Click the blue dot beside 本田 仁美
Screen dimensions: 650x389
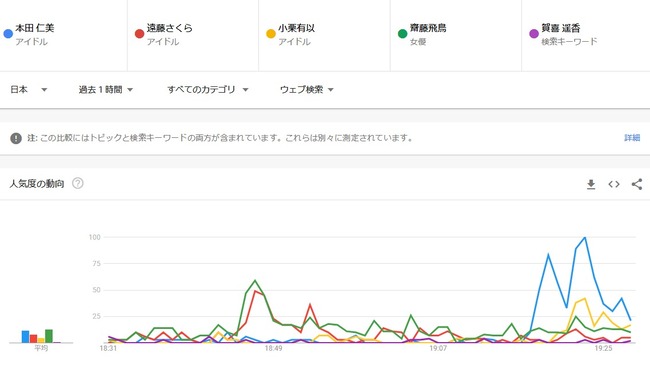coord(8,34)
